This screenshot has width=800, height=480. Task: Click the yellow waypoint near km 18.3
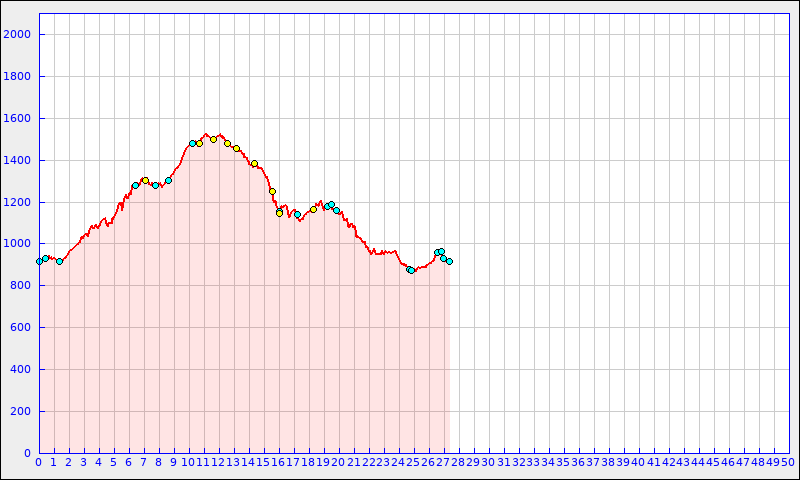(313, 209)
